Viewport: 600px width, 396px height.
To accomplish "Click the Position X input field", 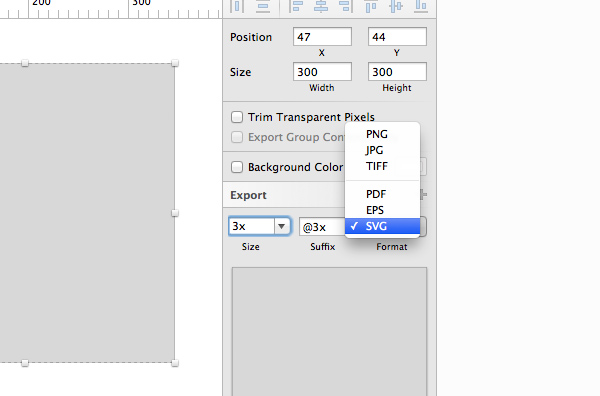I will pyautogui.click(x=322, y=37).
